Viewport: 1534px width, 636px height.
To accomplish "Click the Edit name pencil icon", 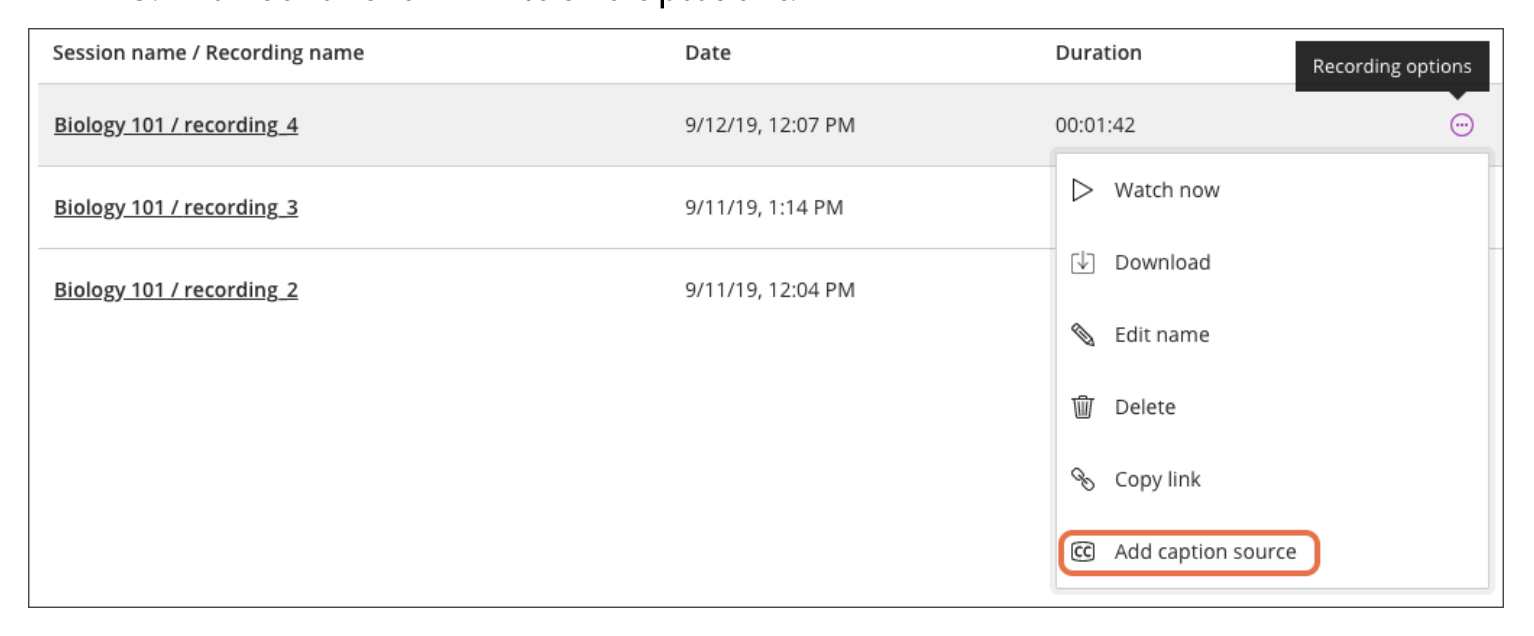I will (1082, 335).
